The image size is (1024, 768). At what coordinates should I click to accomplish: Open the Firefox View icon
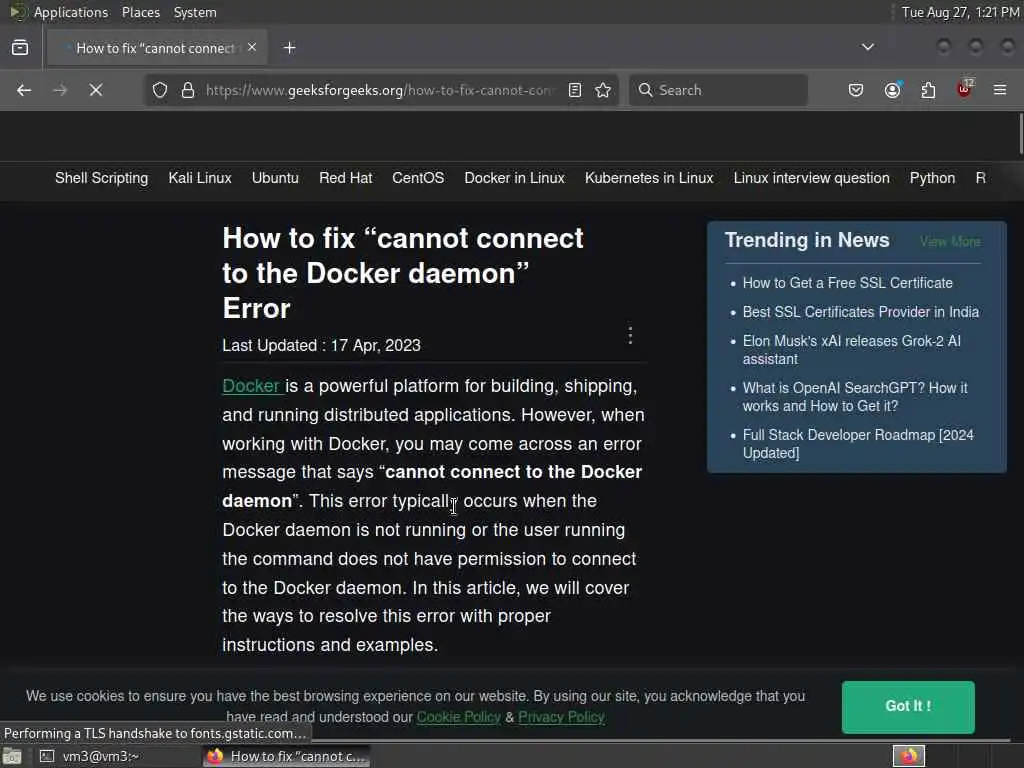pyautogui.click(x=20, y=48)
